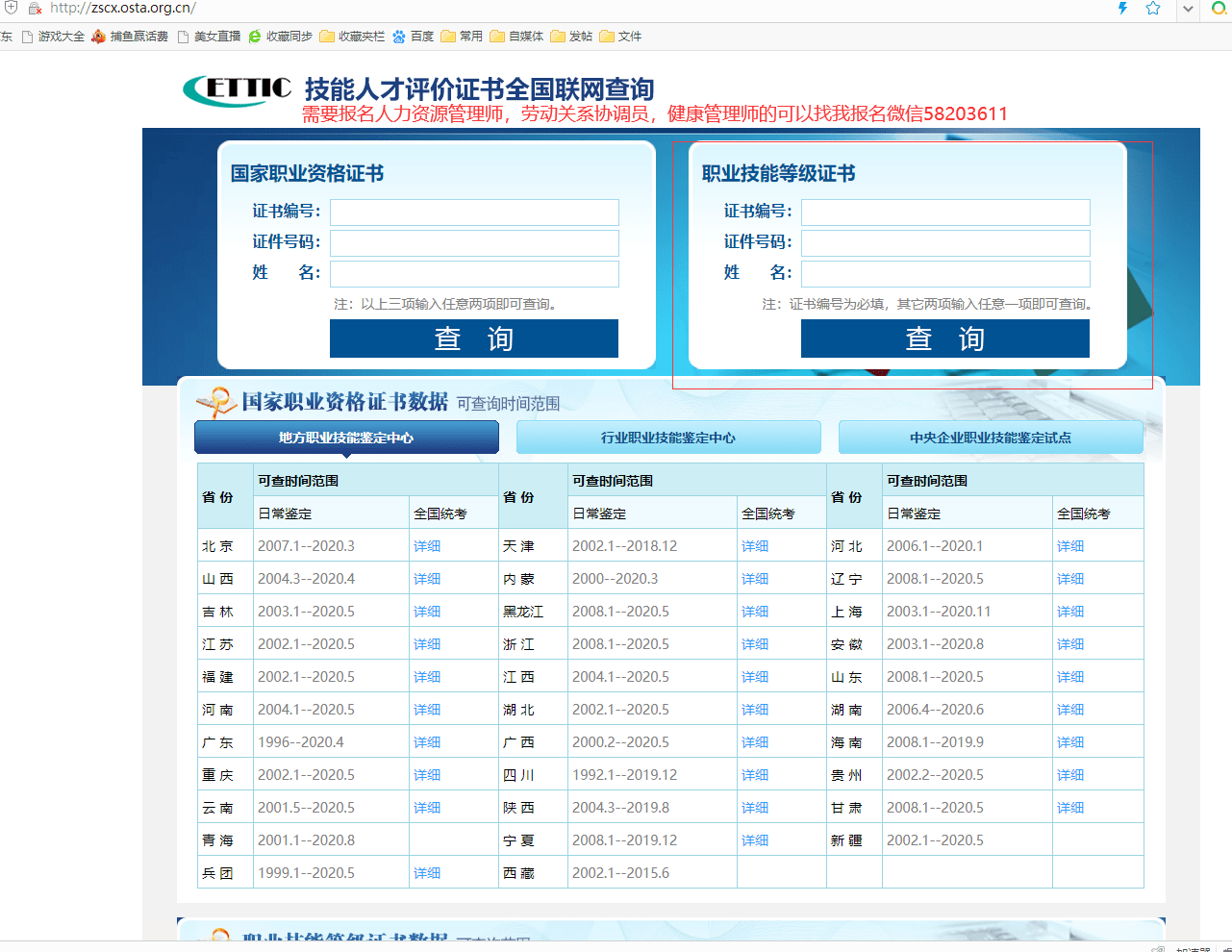Viewport: 1232px width, 952px height.
Task: Open 详细 link for 宁夏
Action: [755, 840]
